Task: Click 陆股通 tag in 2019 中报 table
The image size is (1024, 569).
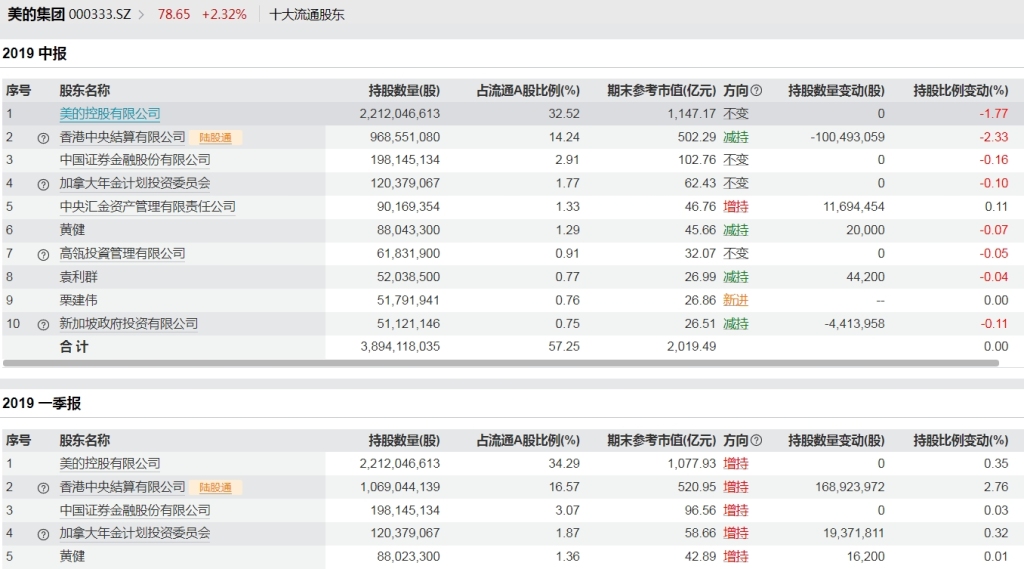Action: (216, 137)
